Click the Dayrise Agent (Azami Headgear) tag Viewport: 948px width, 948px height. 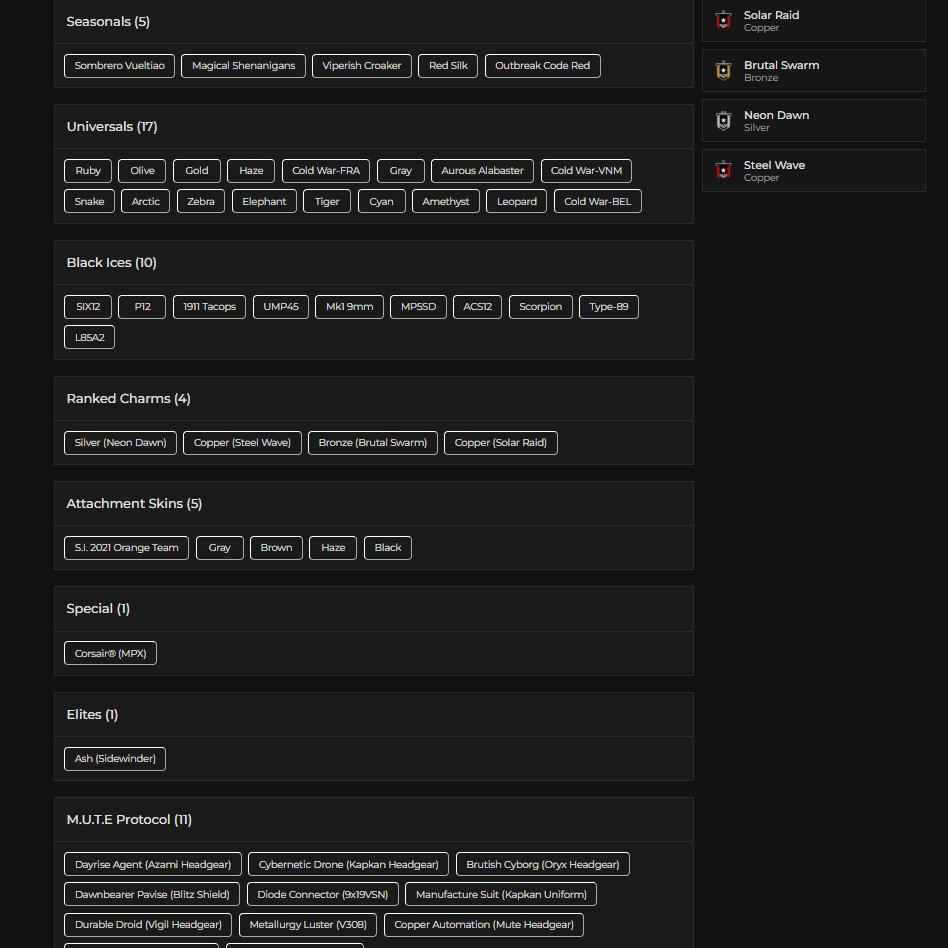tap(152, 865)
